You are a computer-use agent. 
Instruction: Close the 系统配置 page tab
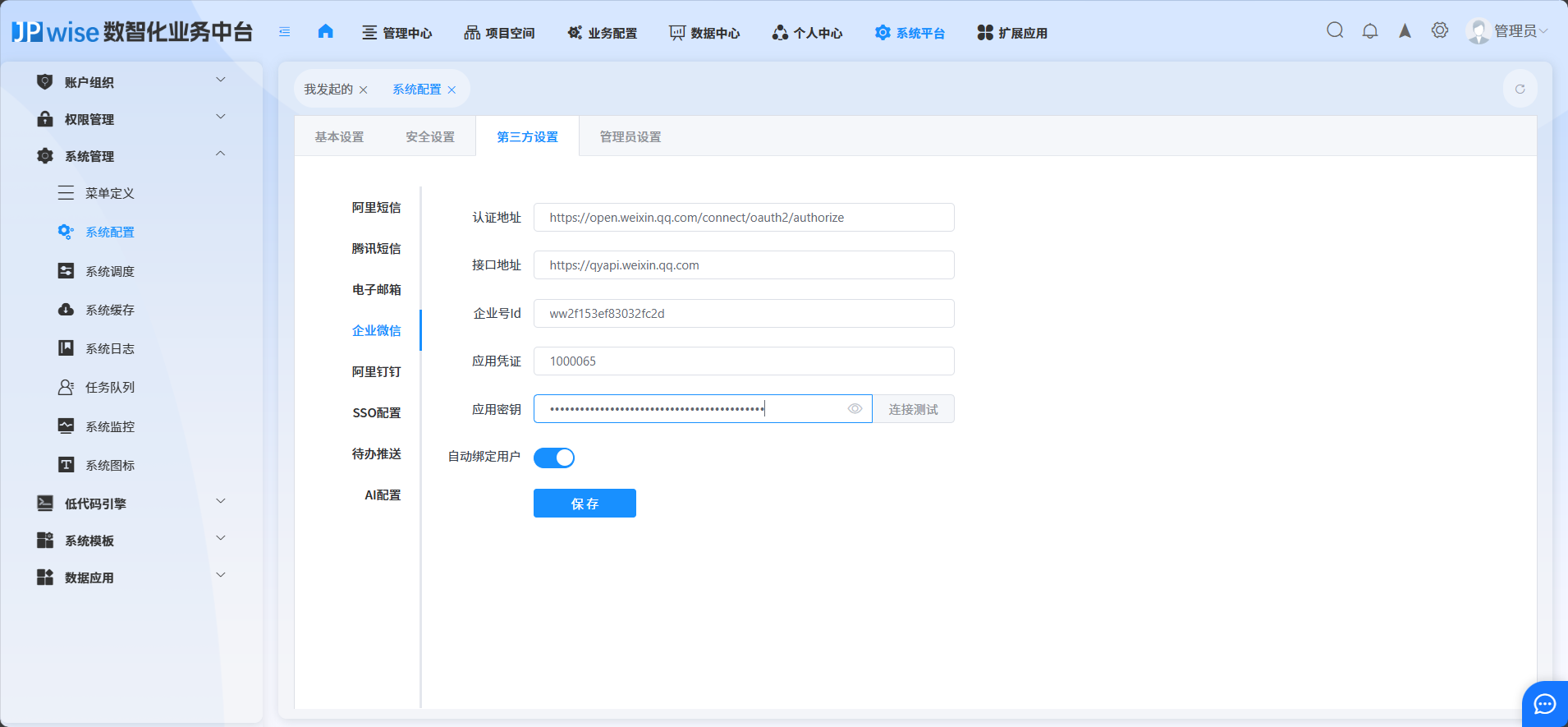tap(452, 90)
